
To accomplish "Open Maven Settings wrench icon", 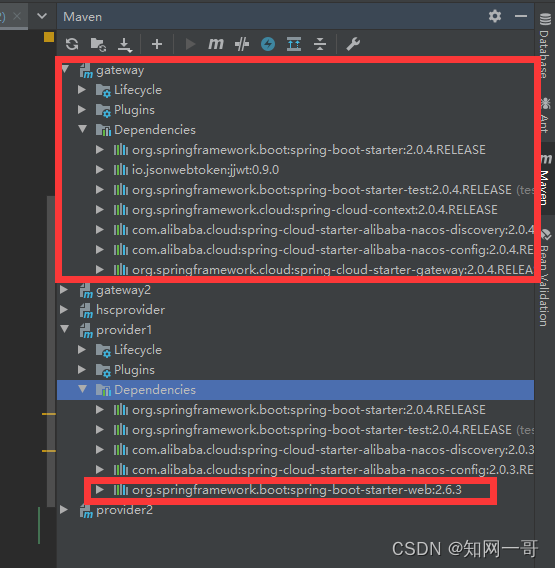I will pos(353,44).
